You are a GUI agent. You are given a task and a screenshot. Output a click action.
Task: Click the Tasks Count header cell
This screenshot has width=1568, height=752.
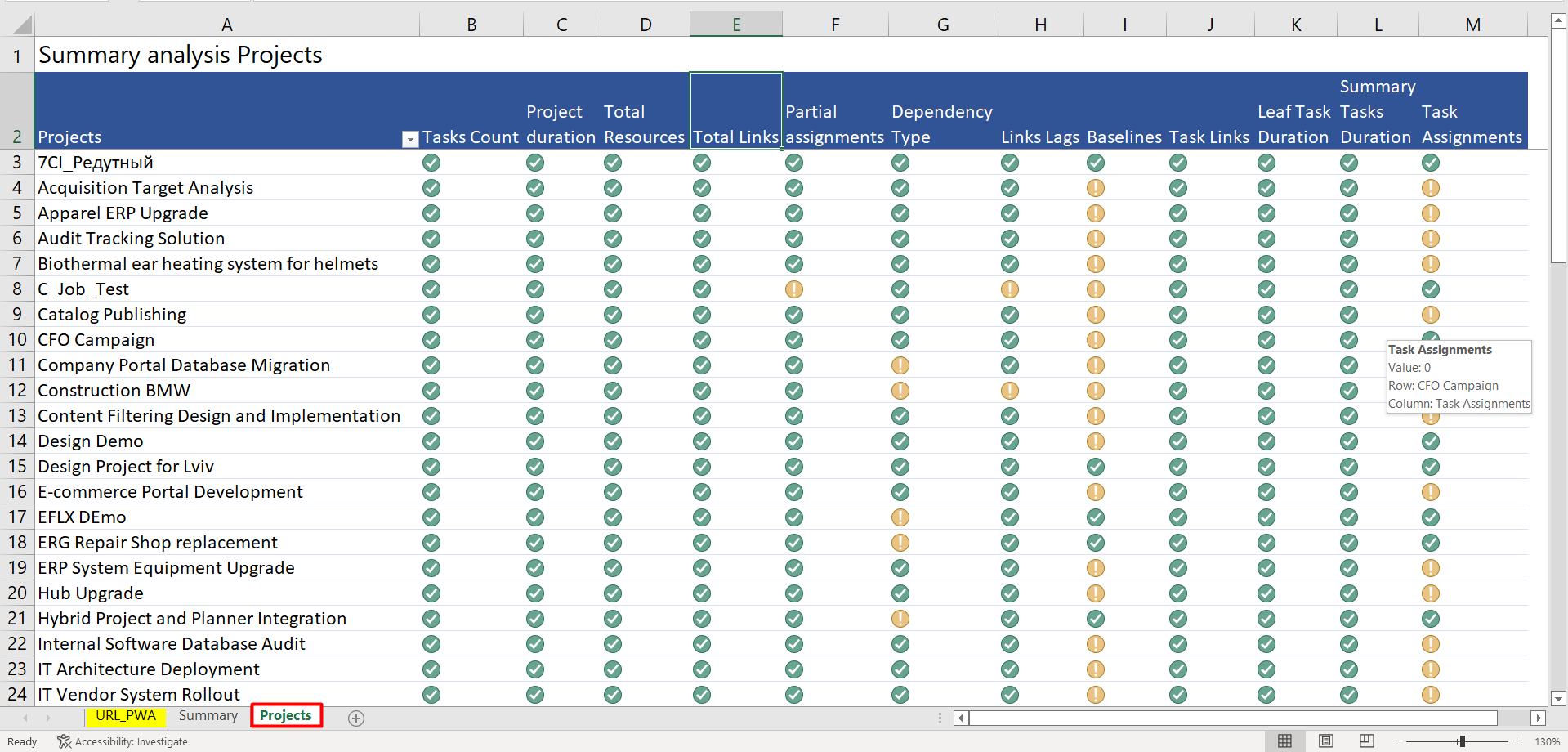click(471, 111)
